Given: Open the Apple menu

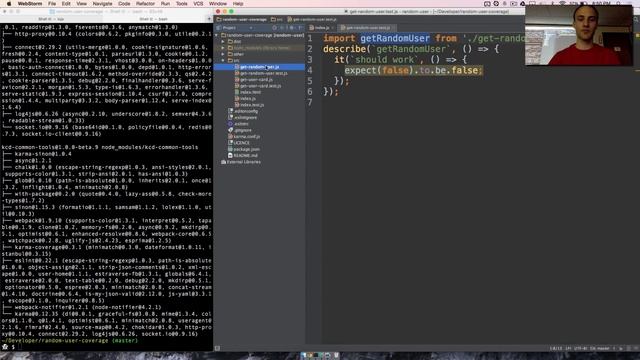Looking at the screenshot, I should pos(9,4).
